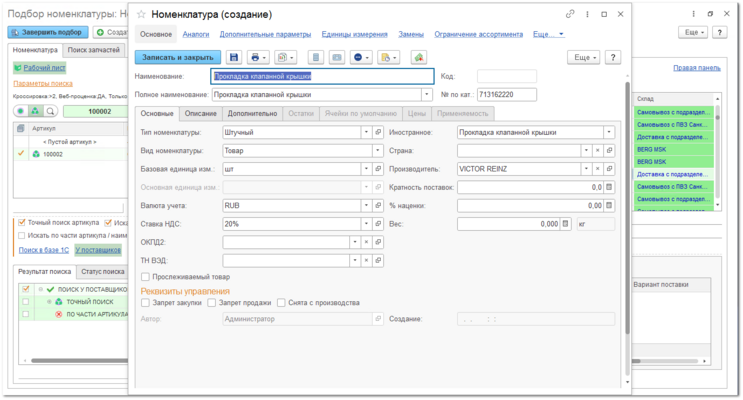Expand the Иностранное dropdown arrow
This screenshot has width=743, height=400.
[609, 132]
